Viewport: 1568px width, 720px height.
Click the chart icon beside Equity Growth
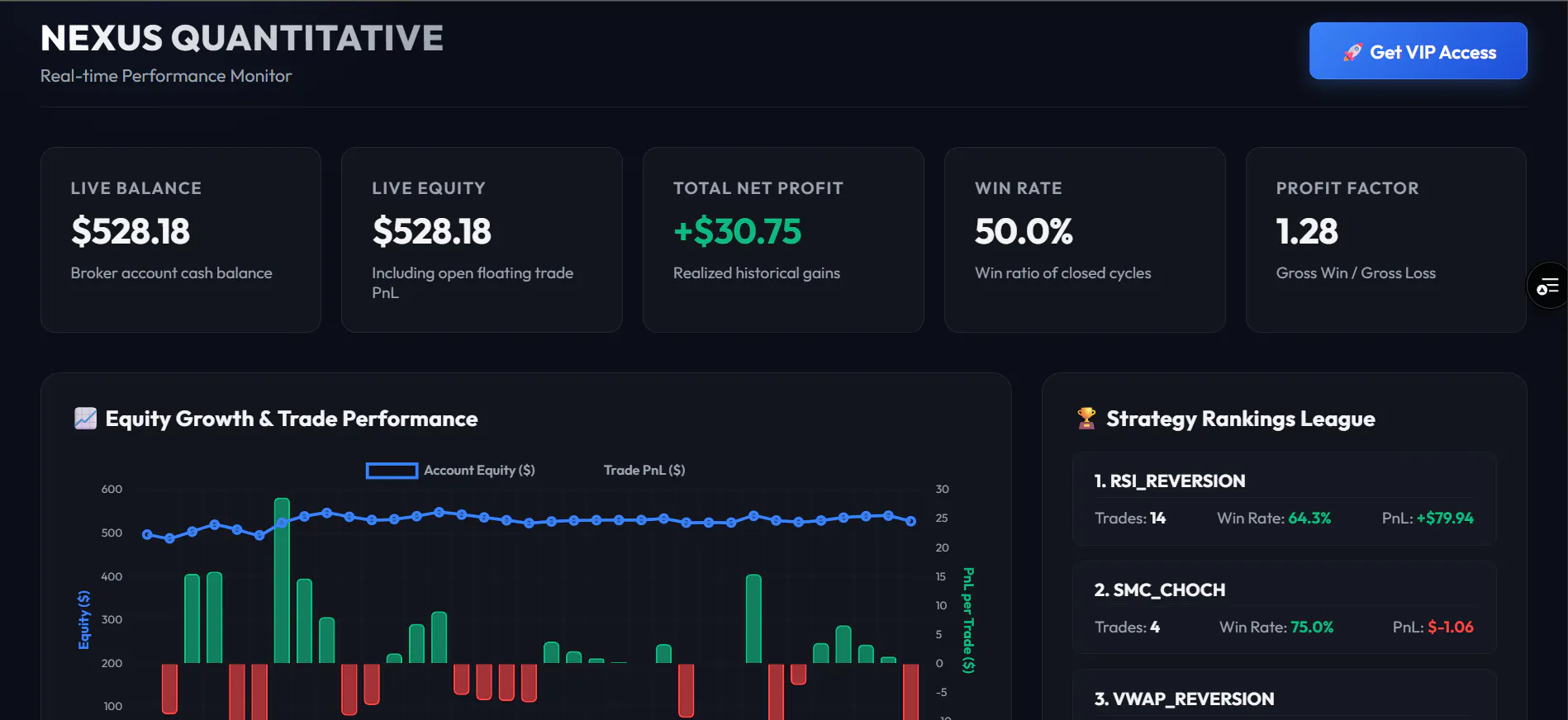[x=85, y=419]
